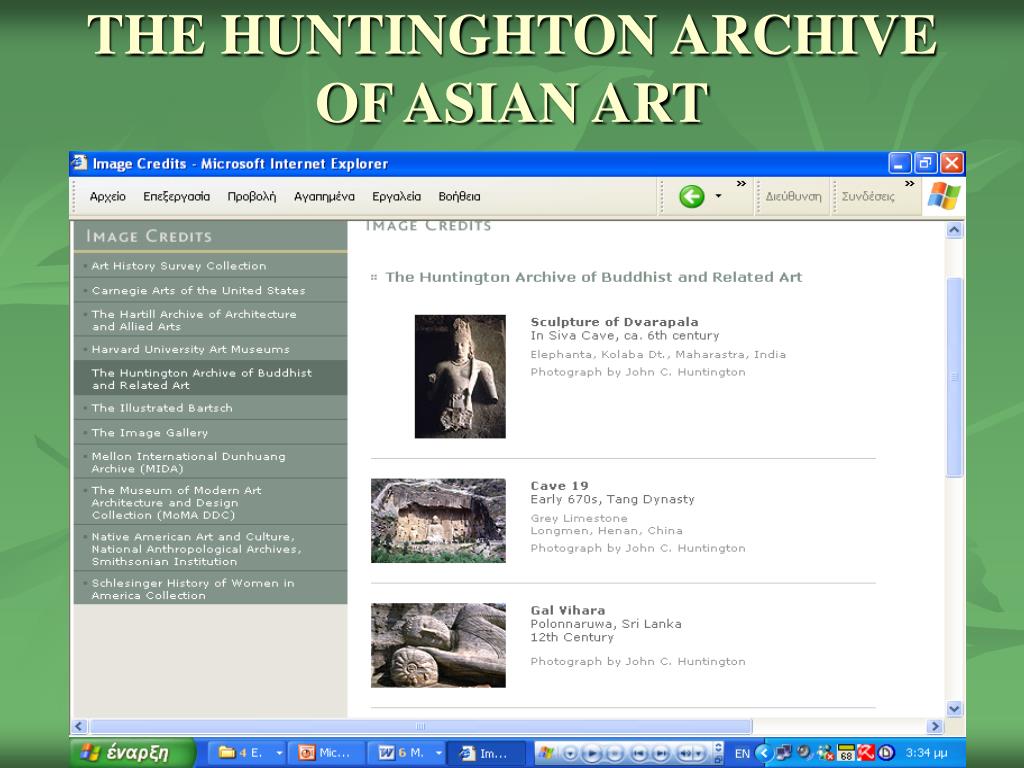Click the EN language indicator
1024x768 pixels.
742,754
